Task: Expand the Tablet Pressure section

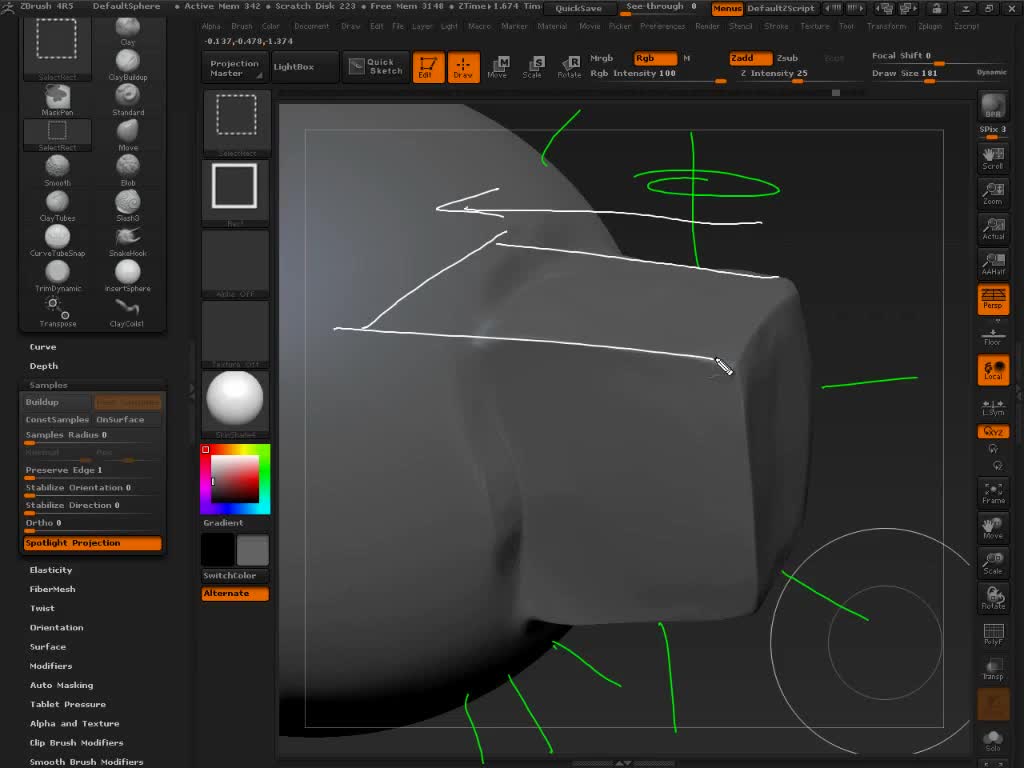Action: pos(68,704)
